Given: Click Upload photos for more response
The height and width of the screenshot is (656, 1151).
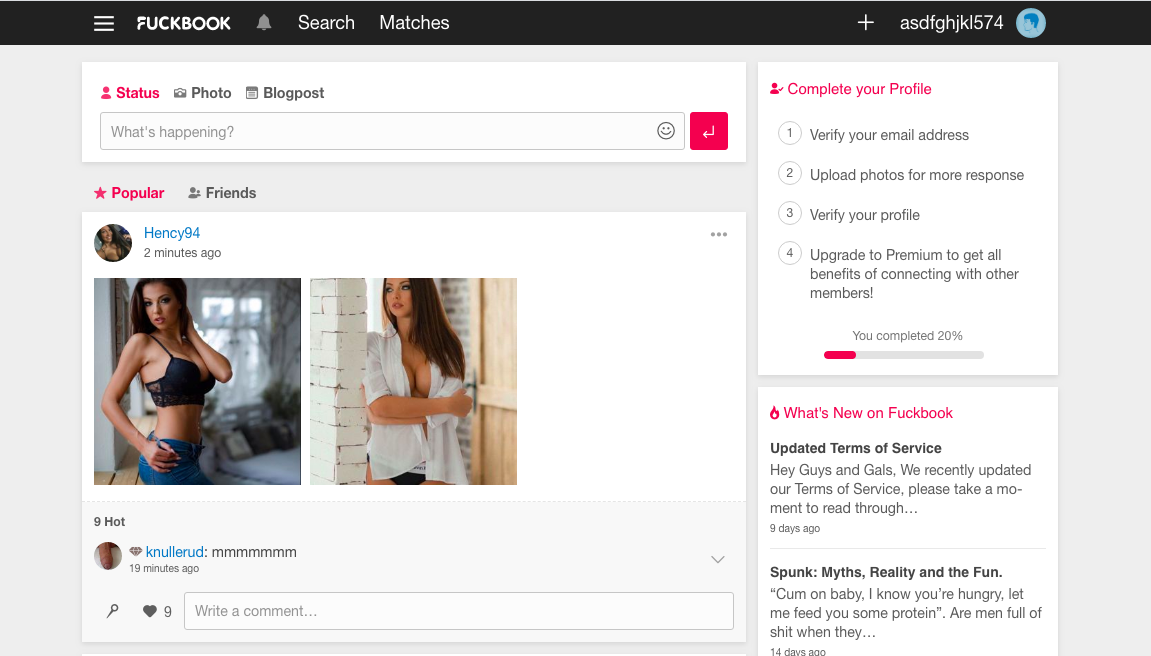Looking at the screenshot, I should point(917,175).
